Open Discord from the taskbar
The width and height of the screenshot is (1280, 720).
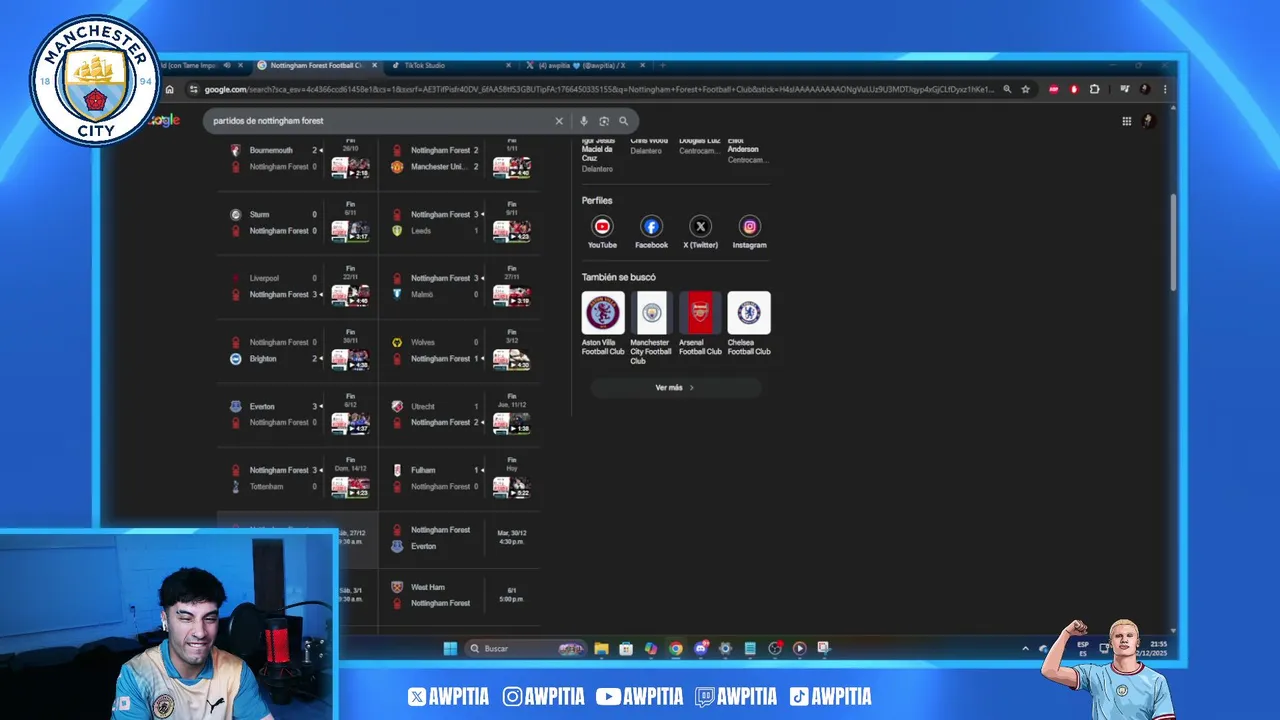coord(701,648)
